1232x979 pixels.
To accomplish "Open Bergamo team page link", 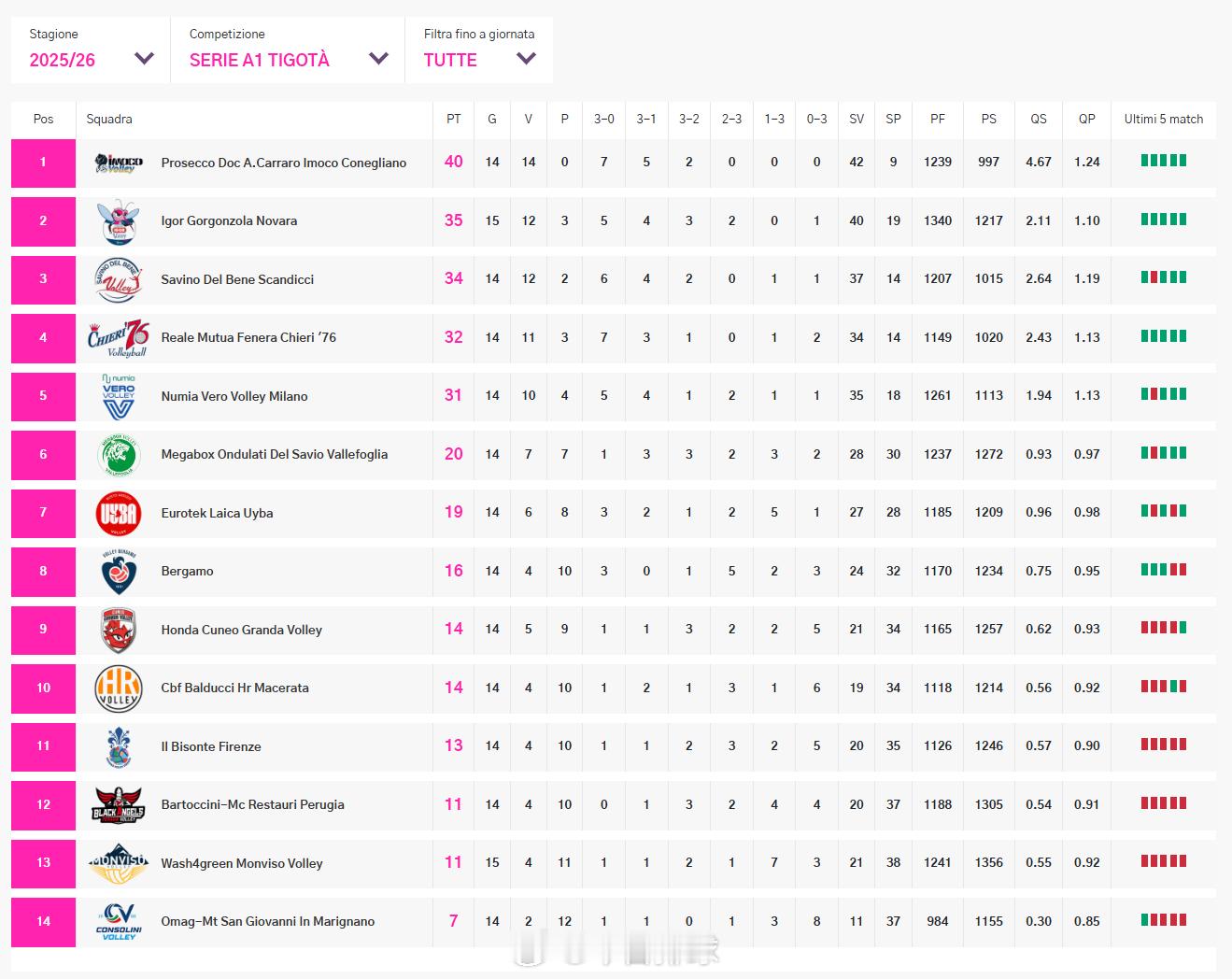I will [187, 572].
